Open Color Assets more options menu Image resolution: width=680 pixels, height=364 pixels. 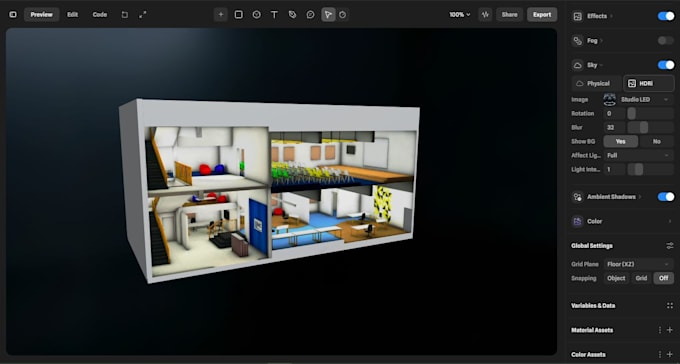(660, 354)
